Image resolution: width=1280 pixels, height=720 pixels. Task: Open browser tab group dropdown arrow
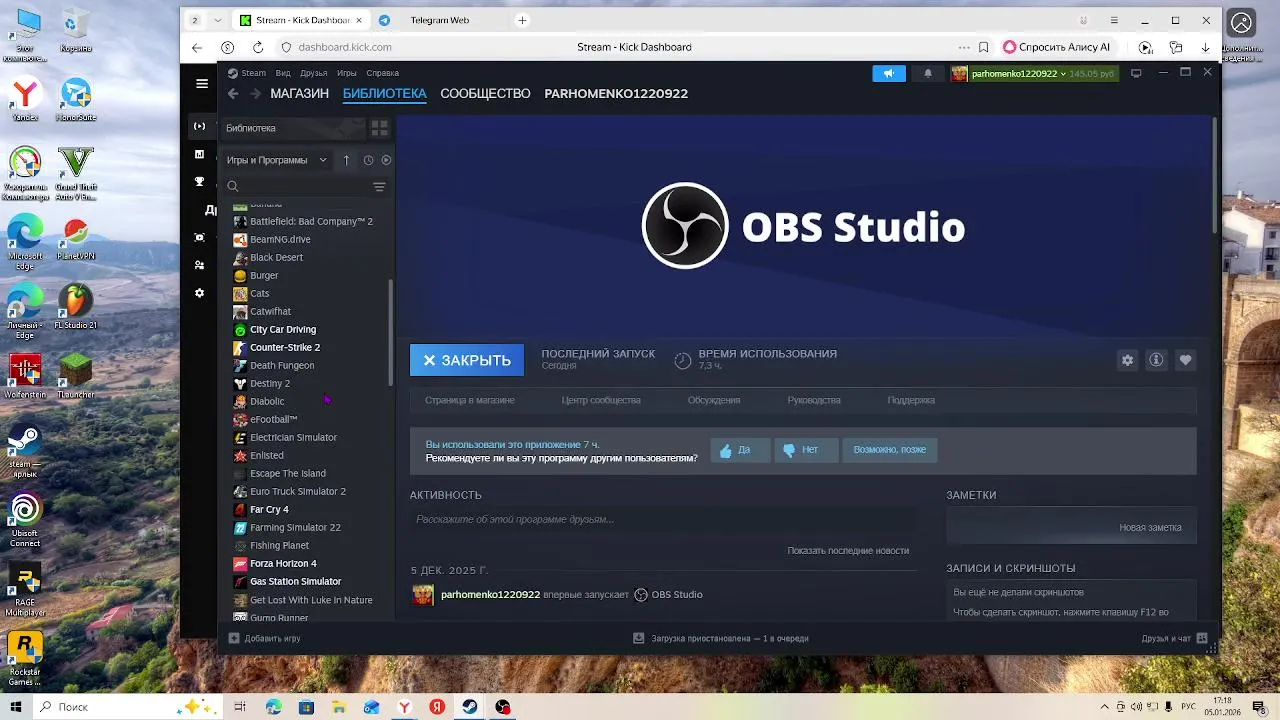coord(218,20)
